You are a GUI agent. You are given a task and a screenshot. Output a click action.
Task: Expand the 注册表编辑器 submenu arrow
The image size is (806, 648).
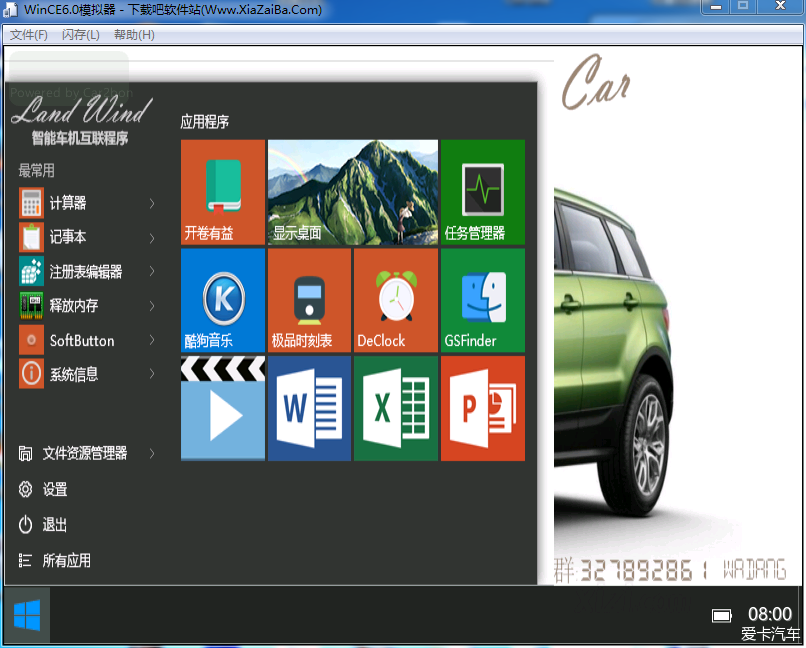[x=152, y=271]
